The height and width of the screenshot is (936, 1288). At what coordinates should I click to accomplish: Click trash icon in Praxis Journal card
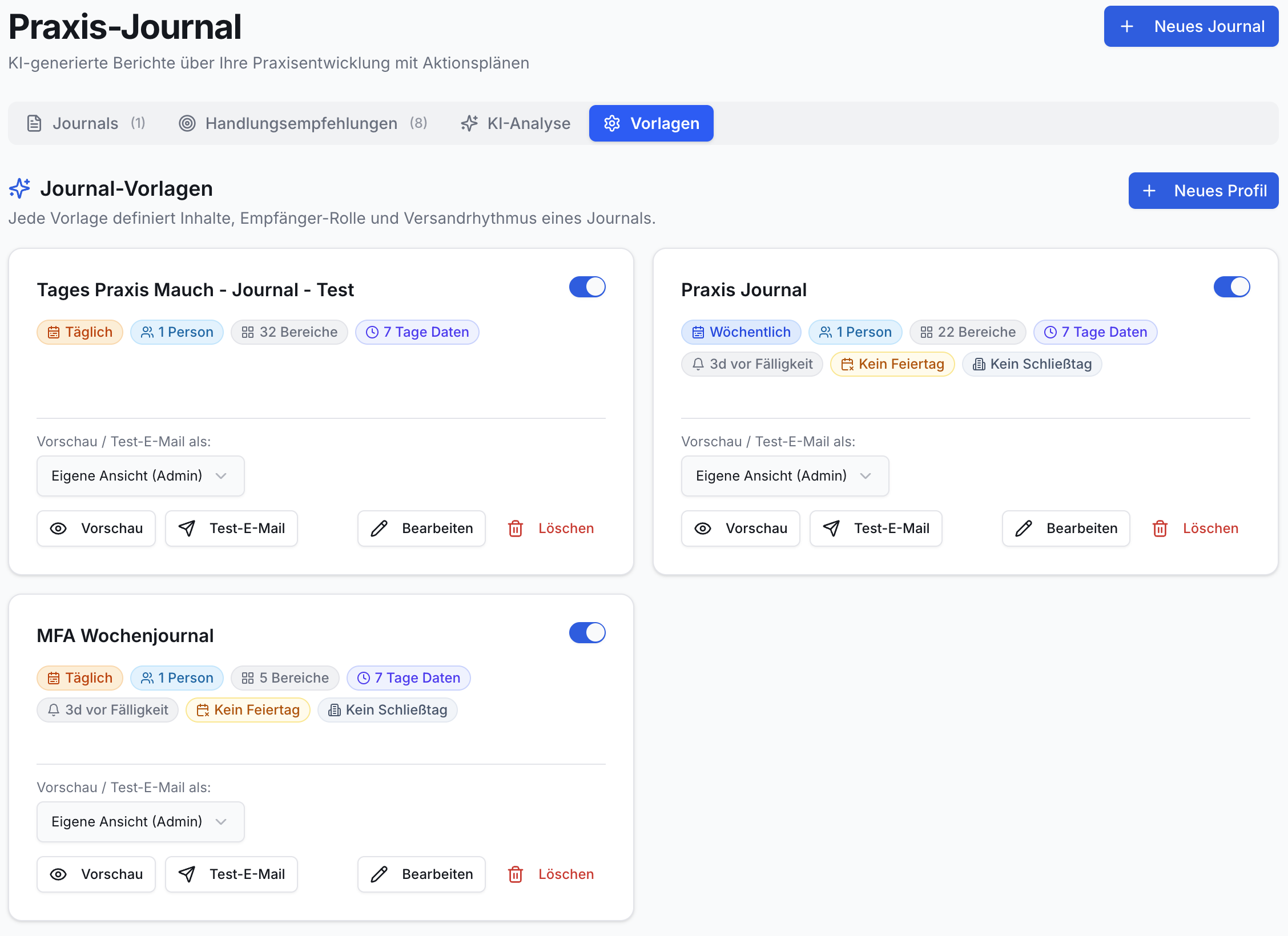(1160, 528)
